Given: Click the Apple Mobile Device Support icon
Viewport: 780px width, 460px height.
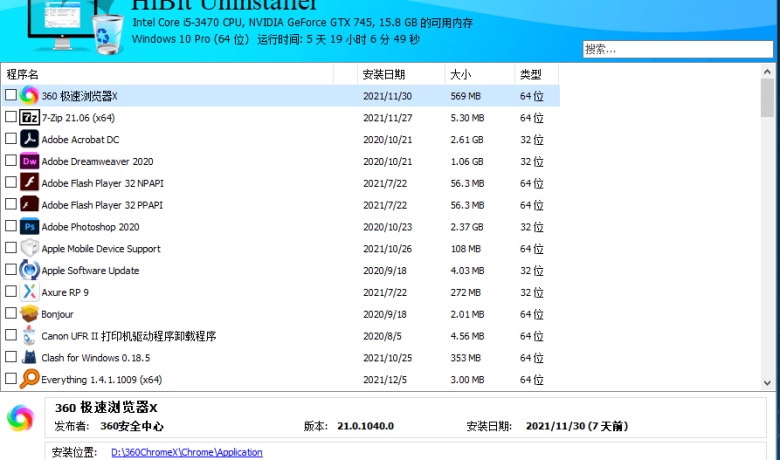Looking at the screenshot, I should pos(29,248).
